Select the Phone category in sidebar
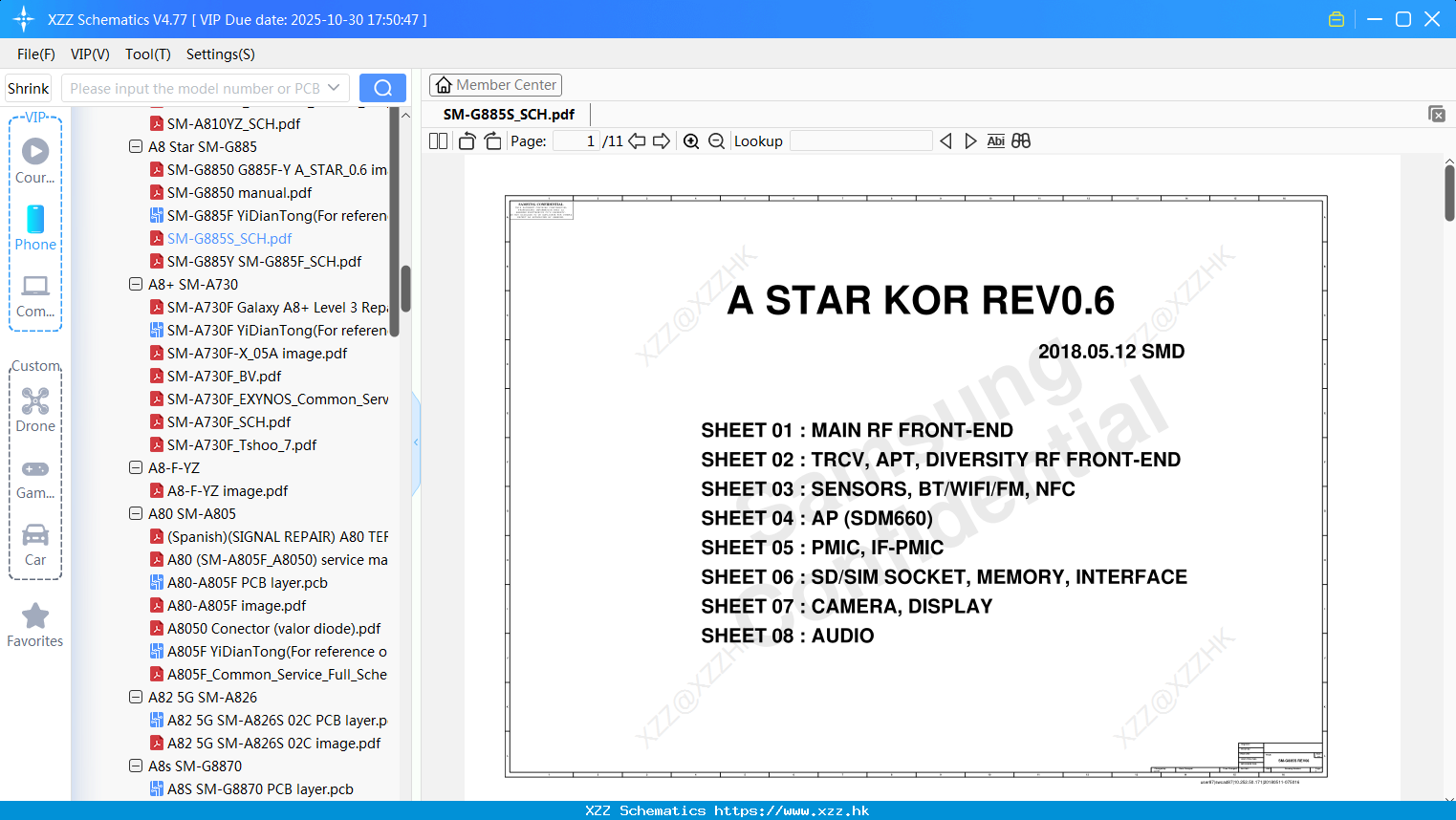 point(35,228)
